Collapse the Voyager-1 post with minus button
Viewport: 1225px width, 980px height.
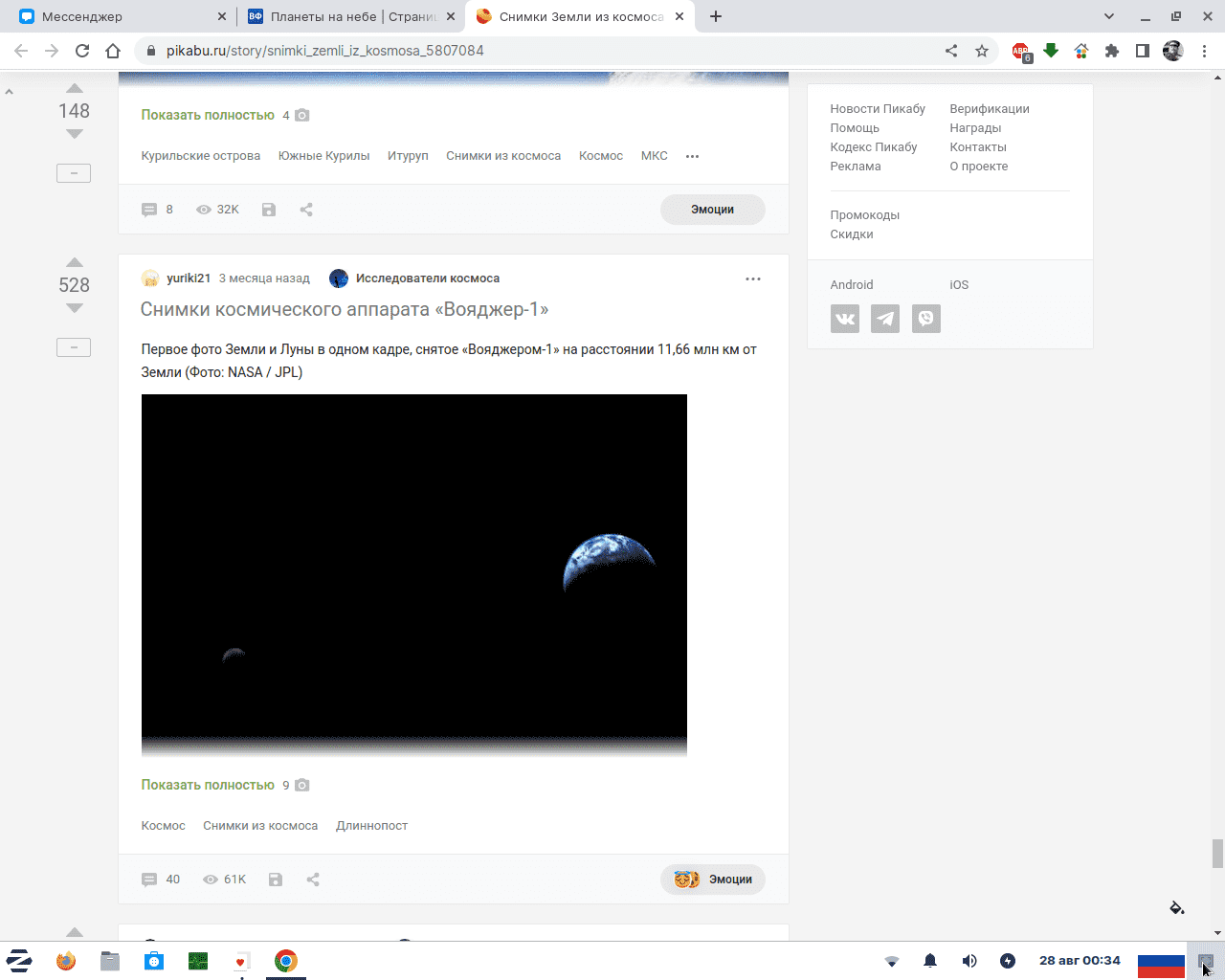click(74, 347)
